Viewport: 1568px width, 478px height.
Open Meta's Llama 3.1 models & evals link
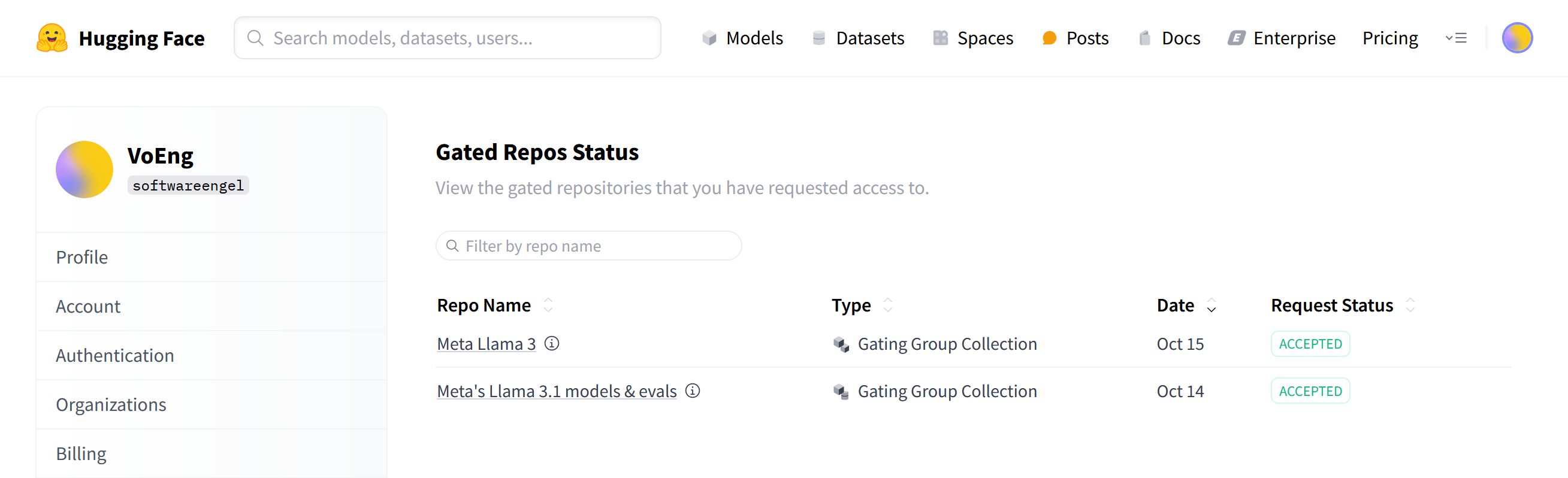[x=557, y=391]
